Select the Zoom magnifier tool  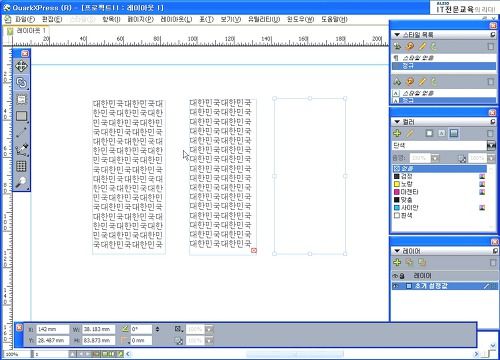(x=21, y=182)
